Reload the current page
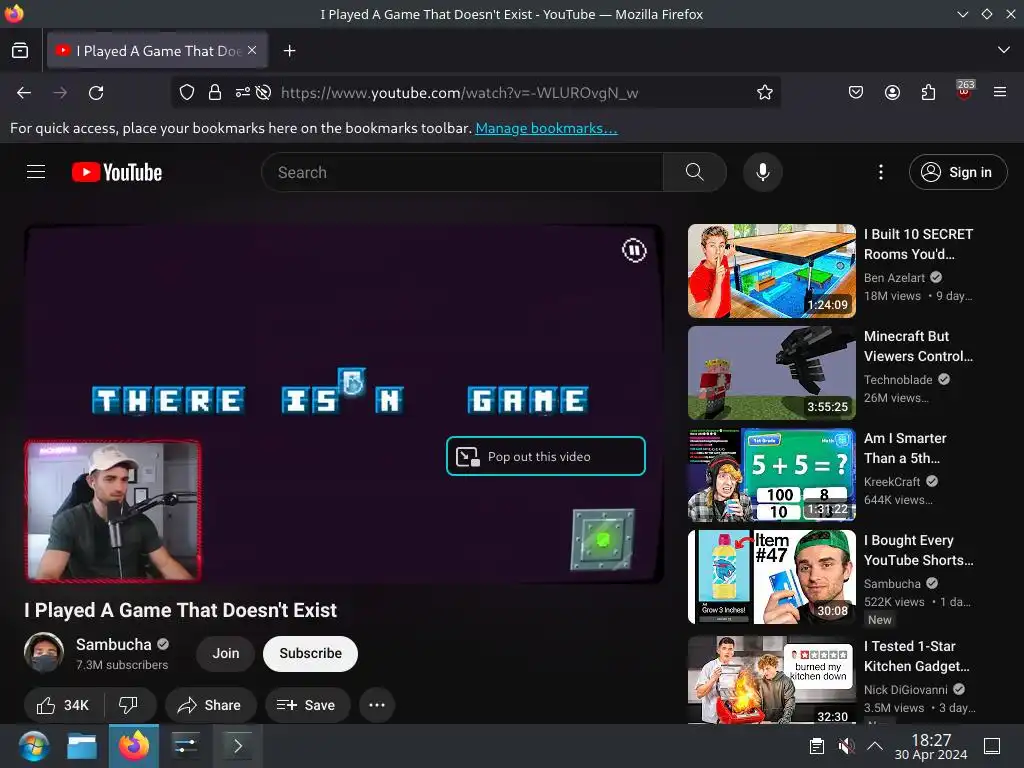 pyautogui.click(x=96, y=93)
